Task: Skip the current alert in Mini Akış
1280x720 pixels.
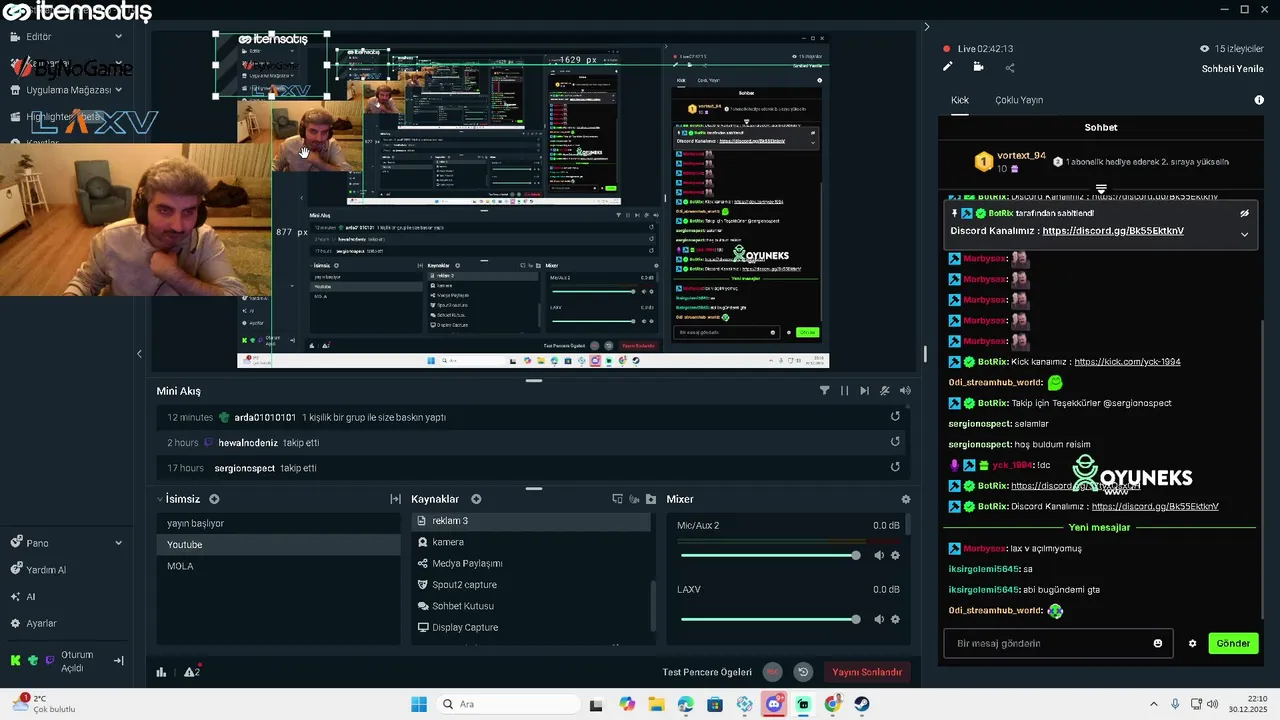Action: 864,391
